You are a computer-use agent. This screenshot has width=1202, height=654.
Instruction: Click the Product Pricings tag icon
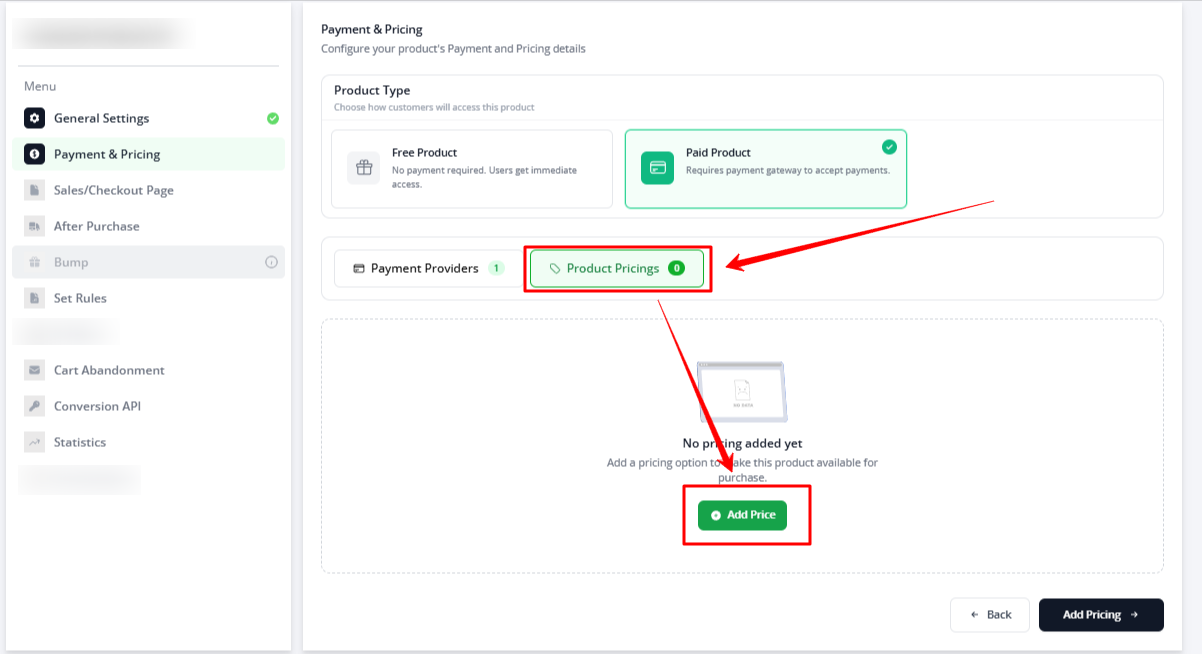click(555, 269)
